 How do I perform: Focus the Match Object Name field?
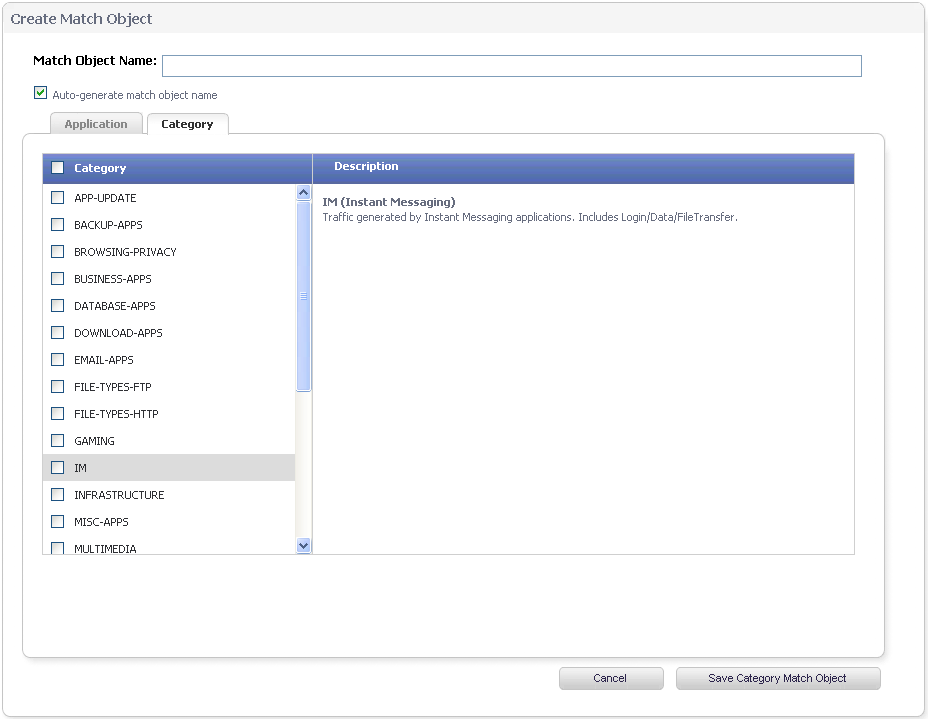pos(511,66)
